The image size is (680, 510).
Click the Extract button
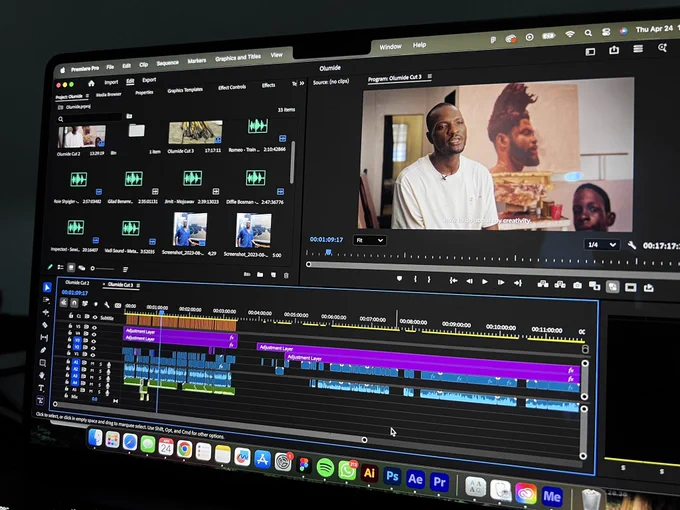click(x=560, y=285)
